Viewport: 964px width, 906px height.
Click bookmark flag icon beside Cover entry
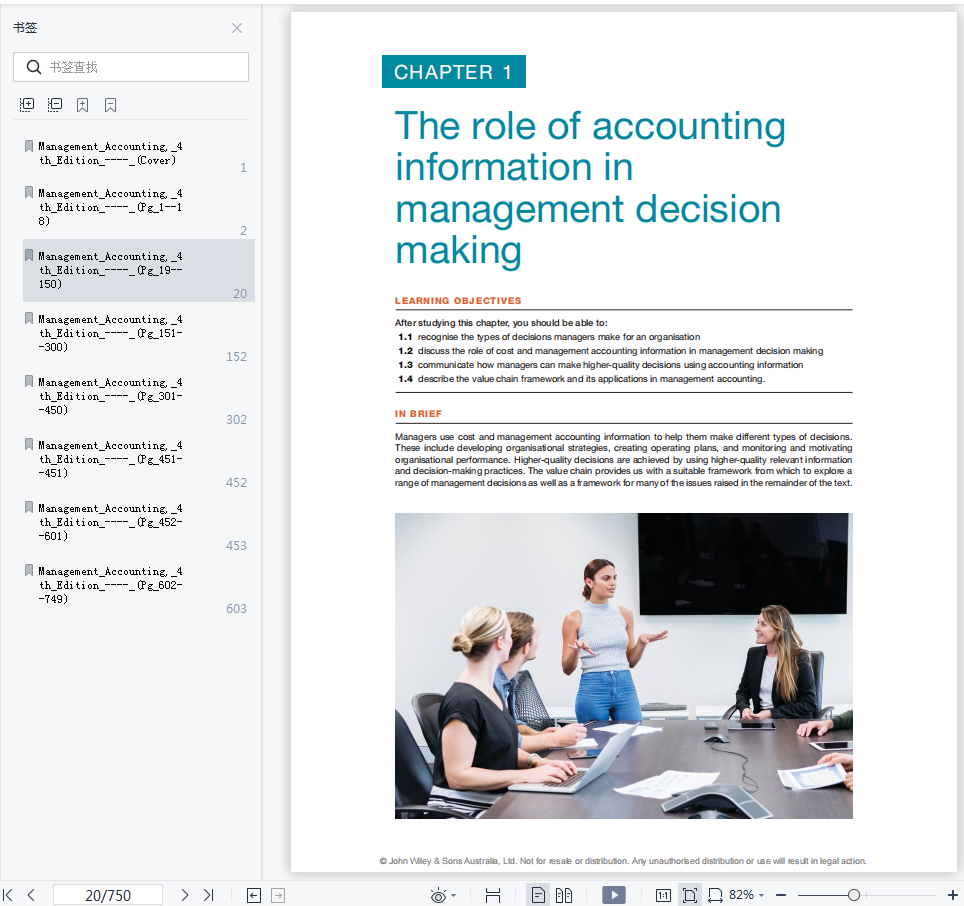pyautogui.click(x=29, y=146)
